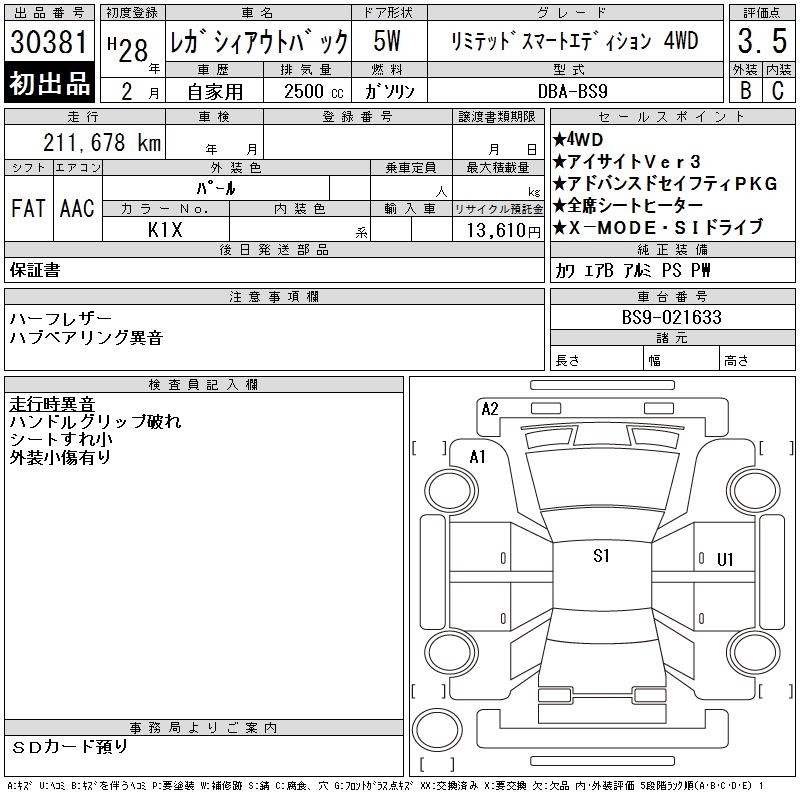This screenshot has width=800, height=800.
Task: Click the A1 mark on the front fender
Action: pyautogui.click(x=478, y=457)
